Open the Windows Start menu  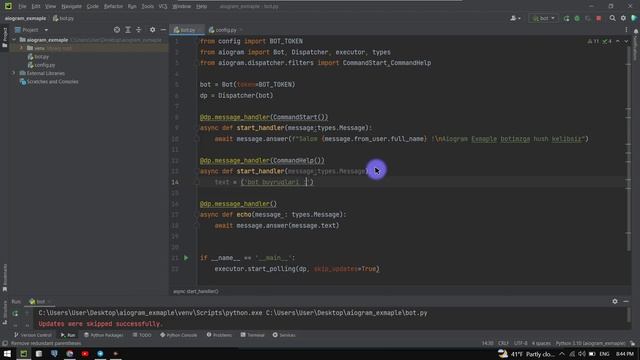(7, 353)
